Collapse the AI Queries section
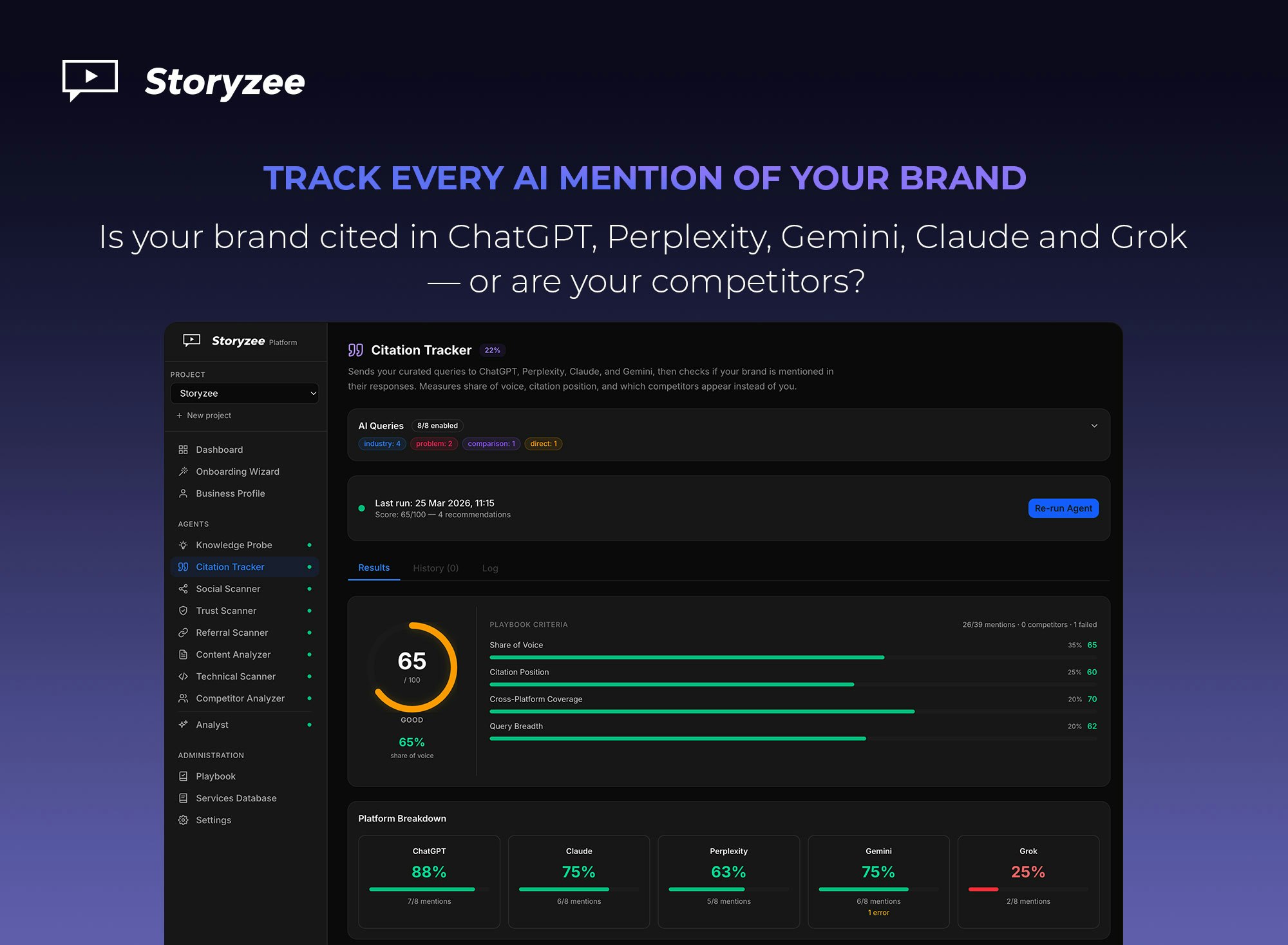The height and width of the screenshot is (945, 1288). (1094, 426)
